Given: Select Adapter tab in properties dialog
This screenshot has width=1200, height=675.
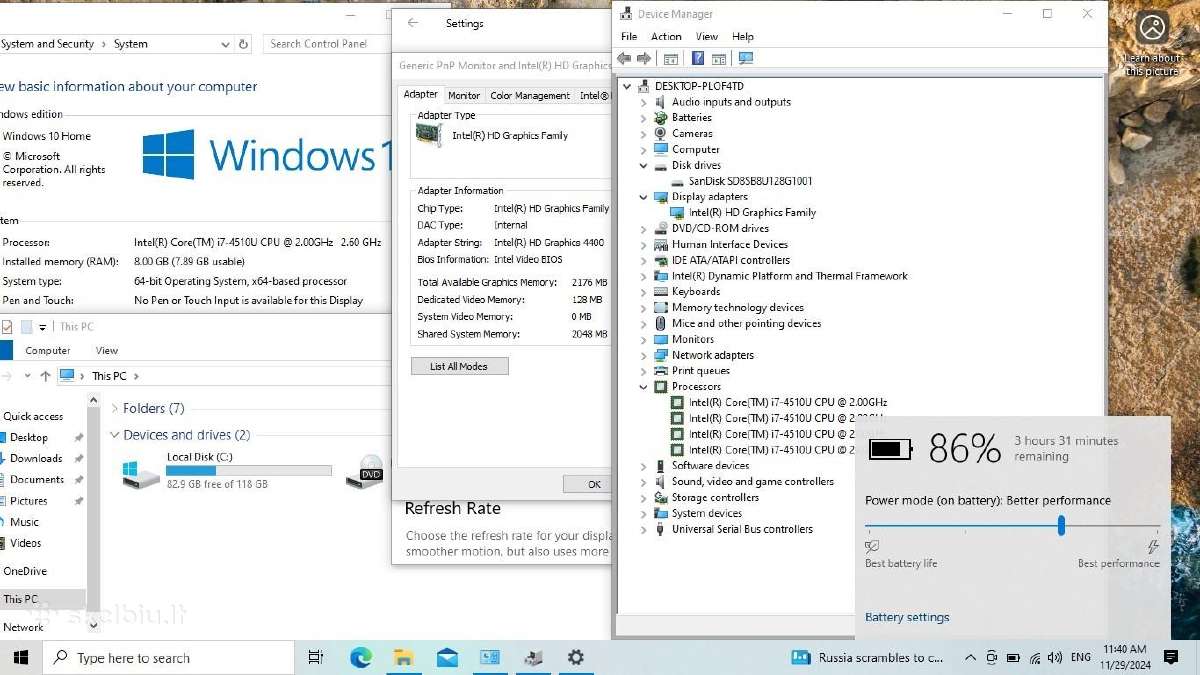Looking at the screenshot, I should point(420,94).
